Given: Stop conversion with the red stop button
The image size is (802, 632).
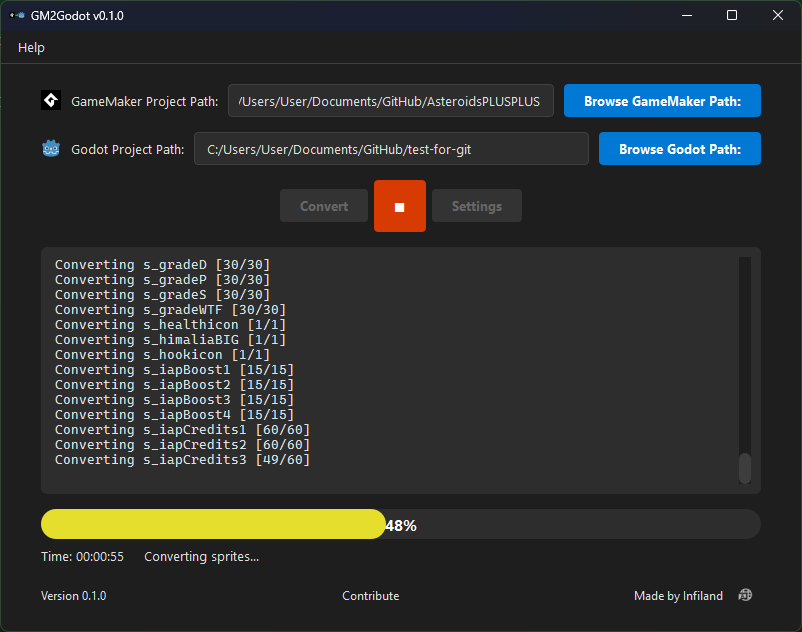Looking at the screenshot, I should (x=399, y=206).
